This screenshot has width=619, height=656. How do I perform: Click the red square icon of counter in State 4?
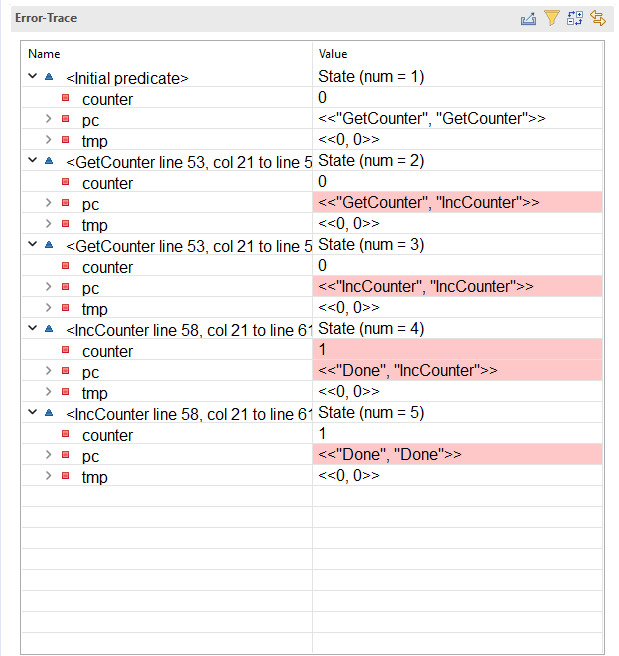(x=65, y=349)
